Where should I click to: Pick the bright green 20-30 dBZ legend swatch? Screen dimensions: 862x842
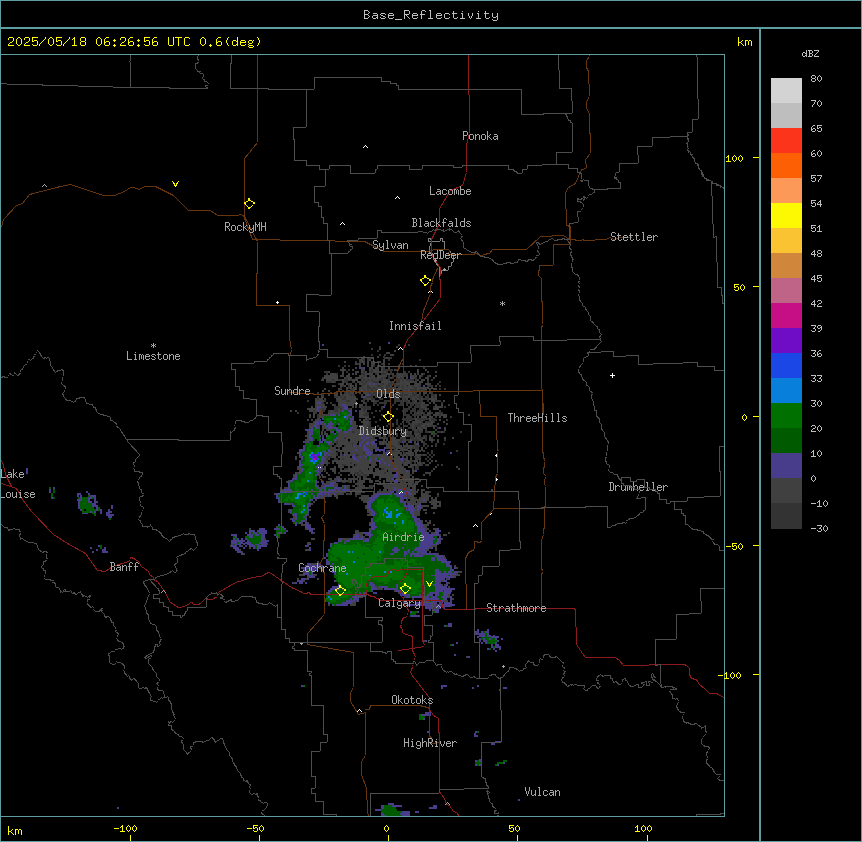click(786, 416)
